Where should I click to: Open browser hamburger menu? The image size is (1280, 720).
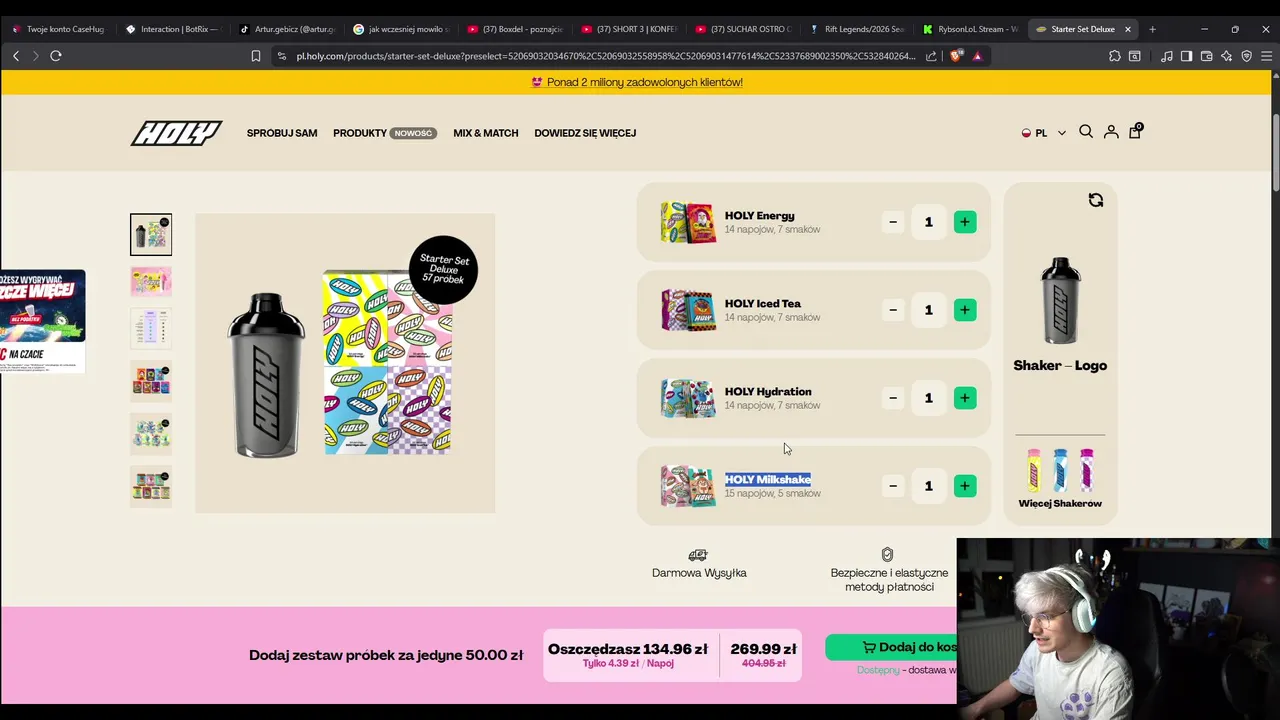tap(1266, 56)
